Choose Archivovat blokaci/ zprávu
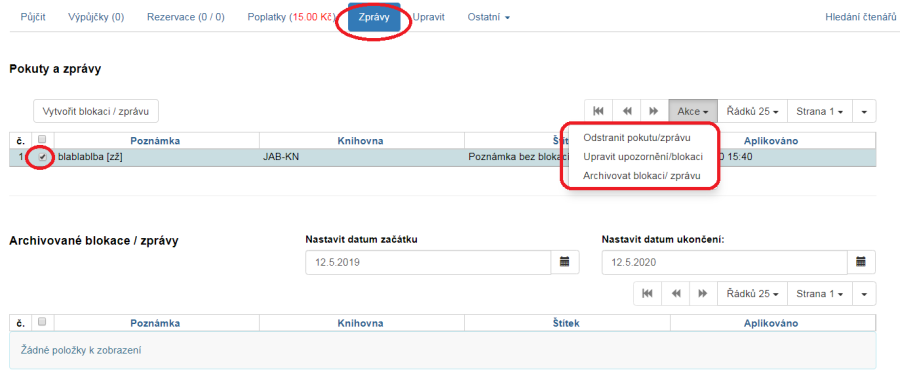 click(641, 176)
